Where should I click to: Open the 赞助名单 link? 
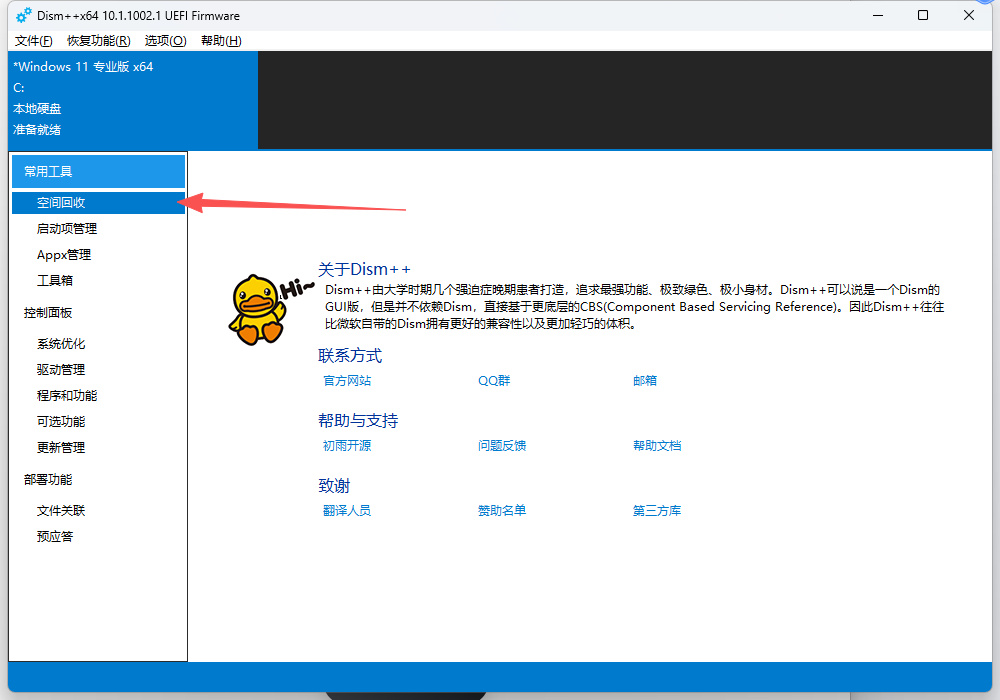[x=502, y=511]
